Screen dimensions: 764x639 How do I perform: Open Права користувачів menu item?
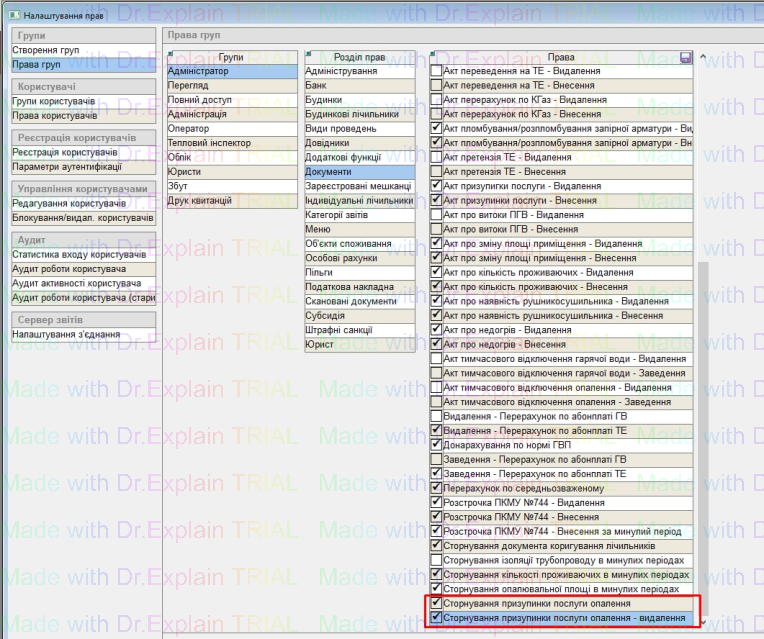click(x=54, y=115)
